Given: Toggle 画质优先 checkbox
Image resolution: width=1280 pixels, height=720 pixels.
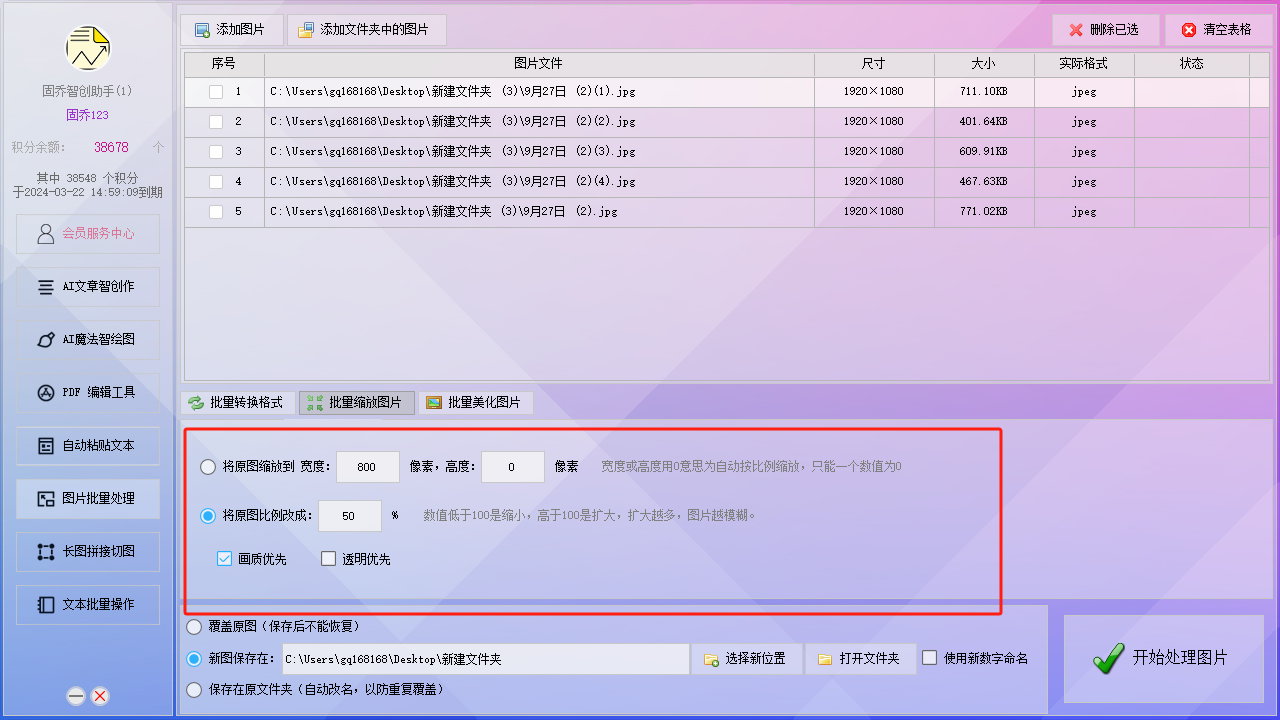Looking at the screenshot, I should 225,559.
